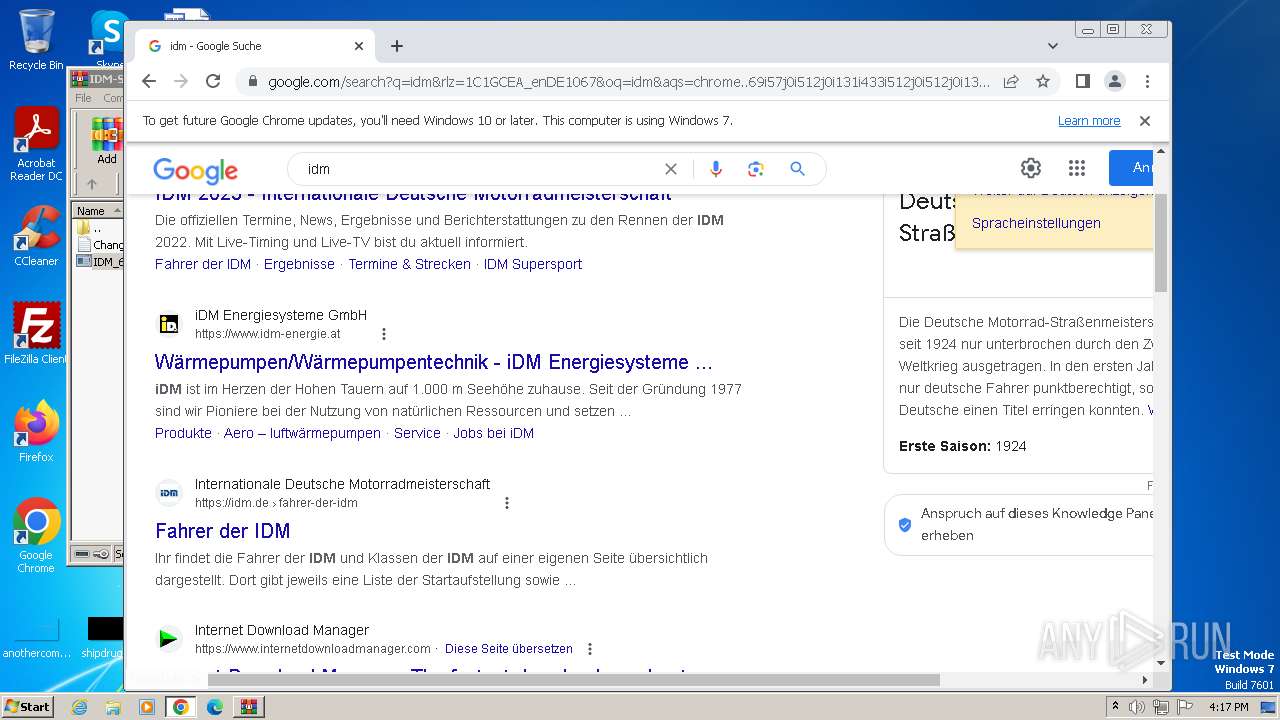Click the blue Anmelden button

point(1131,168)
